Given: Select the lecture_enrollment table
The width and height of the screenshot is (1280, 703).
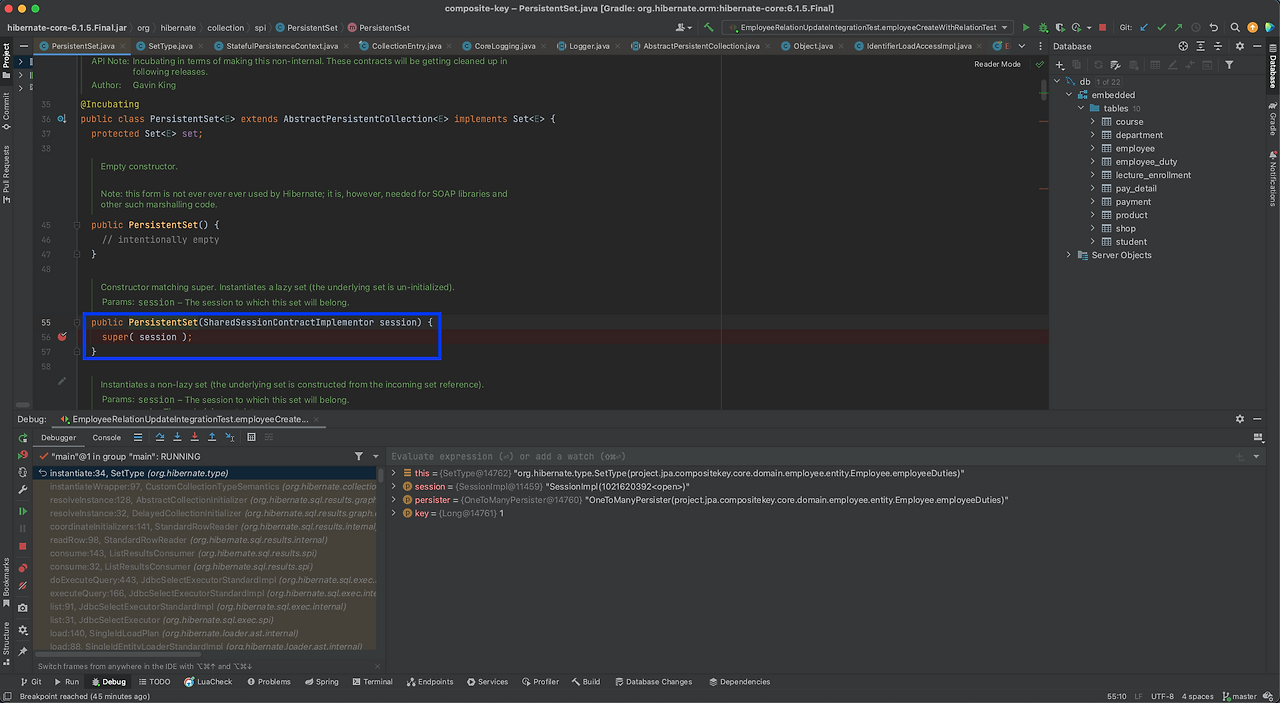Looking at the screenshot, I should [x=1153, y=175].
